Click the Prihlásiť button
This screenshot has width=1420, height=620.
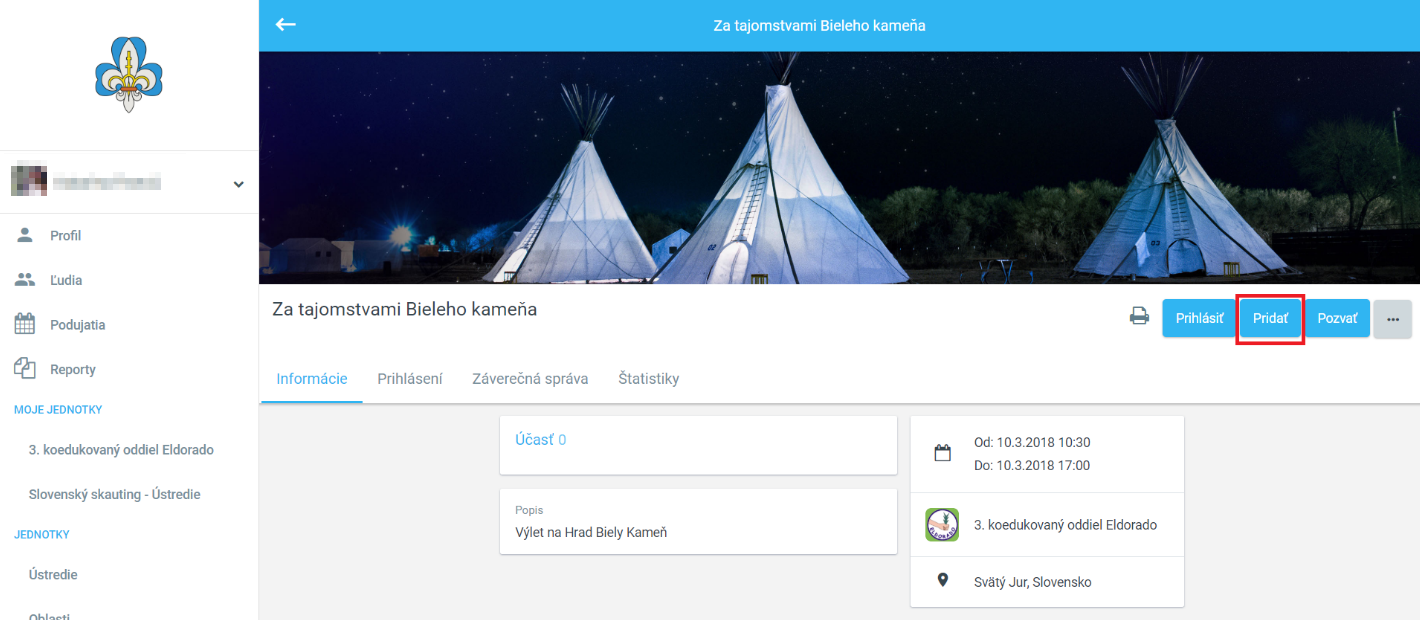pos(1199,319)
